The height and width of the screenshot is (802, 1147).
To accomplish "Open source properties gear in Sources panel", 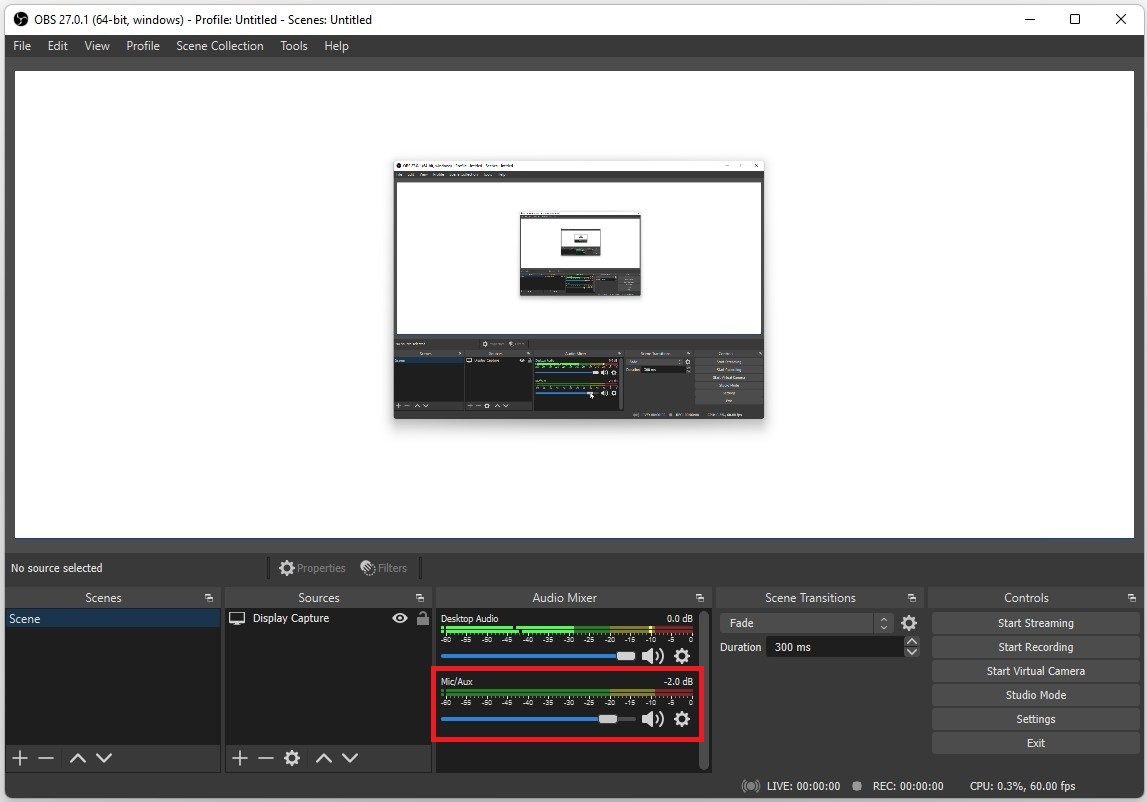I will pos(292,758).
